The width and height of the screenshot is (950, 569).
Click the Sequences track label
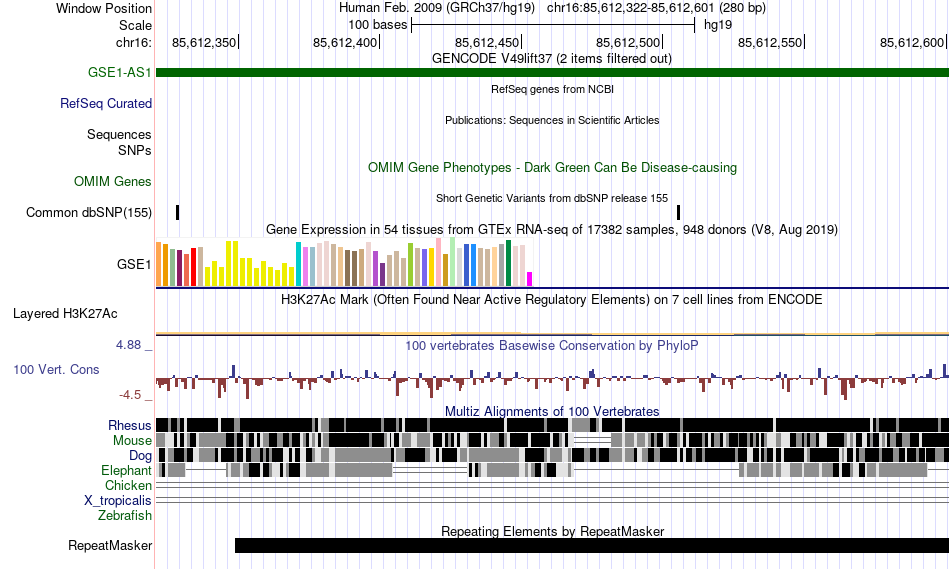[119, 135]
